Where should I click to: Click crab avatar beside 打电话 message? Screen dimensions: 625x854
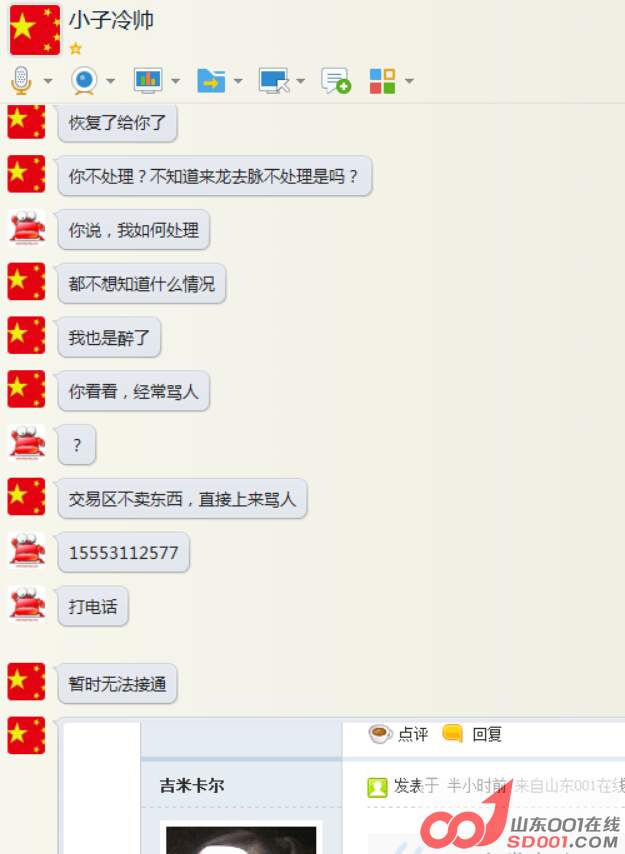(x=27, y=605)
